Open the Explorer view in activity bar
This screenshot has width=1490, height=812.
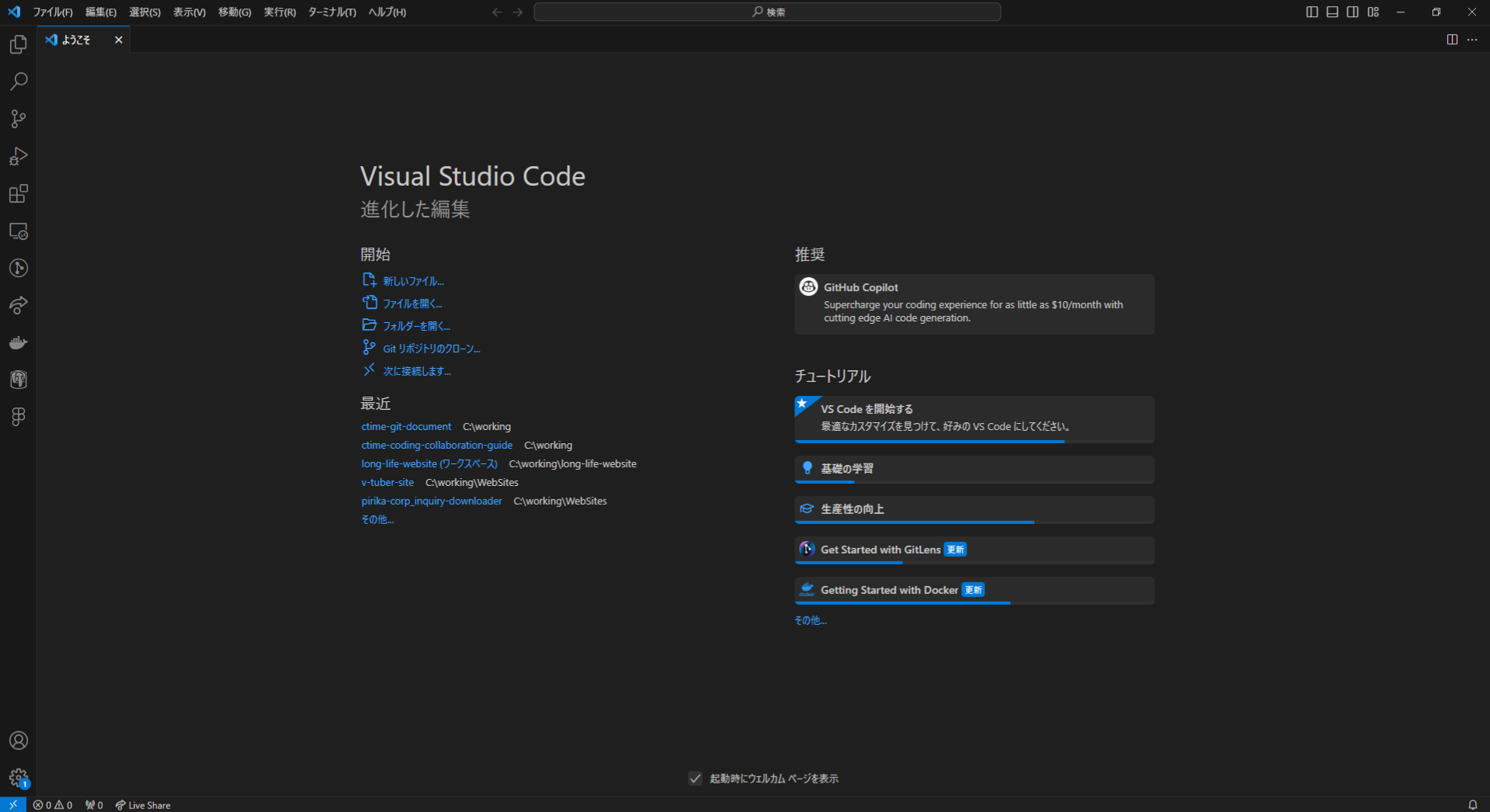(x=19, y=45)
